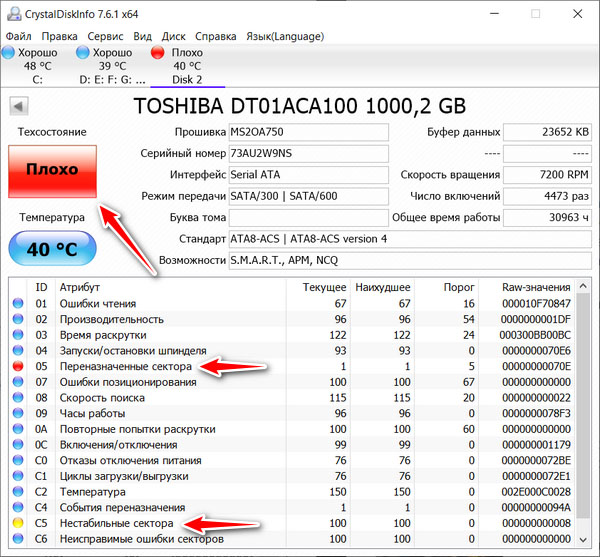Click status dot for C2 Температура
This screenshot has width=600, height=557.
[18, 492]
